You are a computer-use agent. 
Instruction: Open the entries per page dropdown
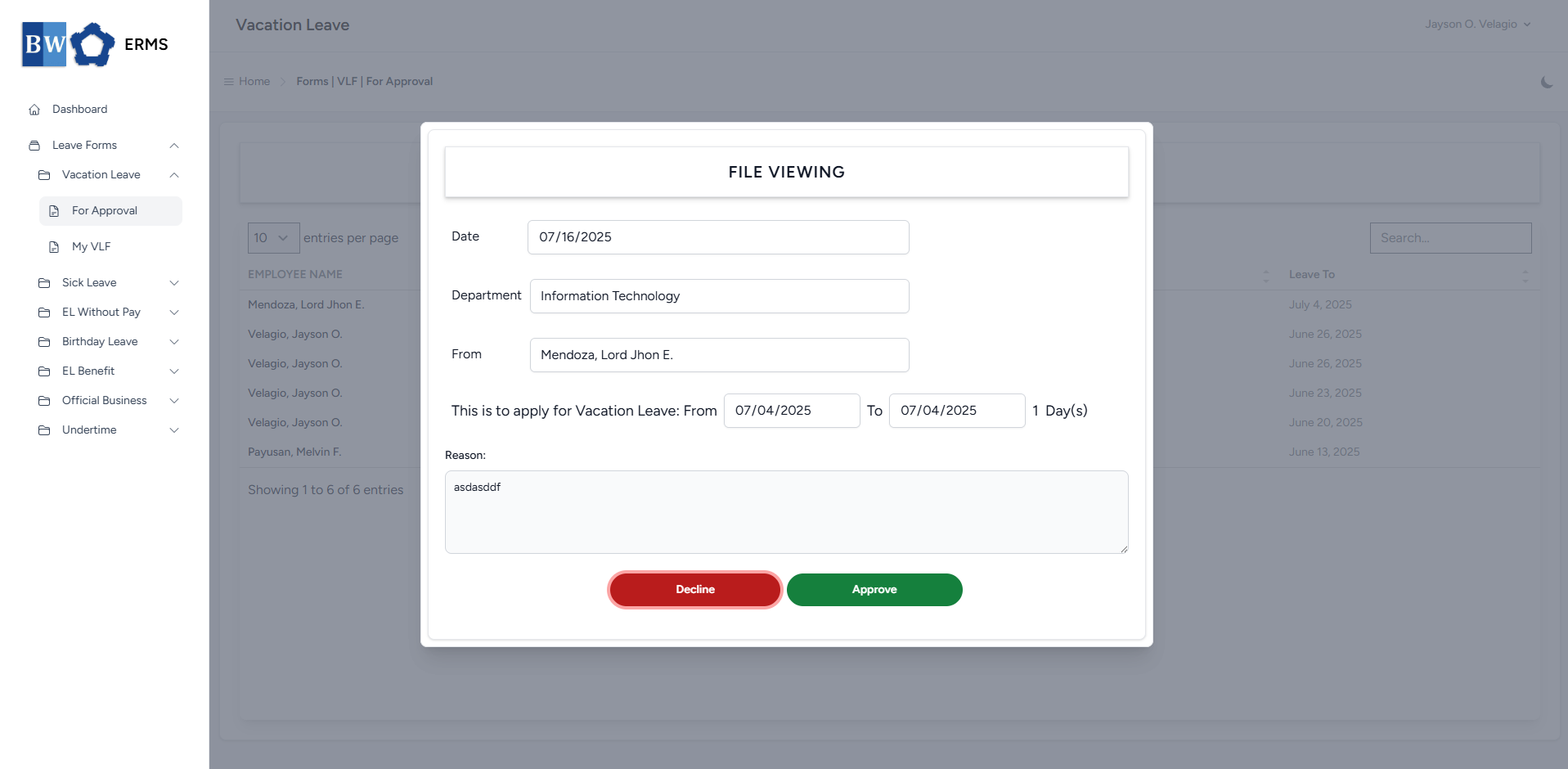coord(273,238)
